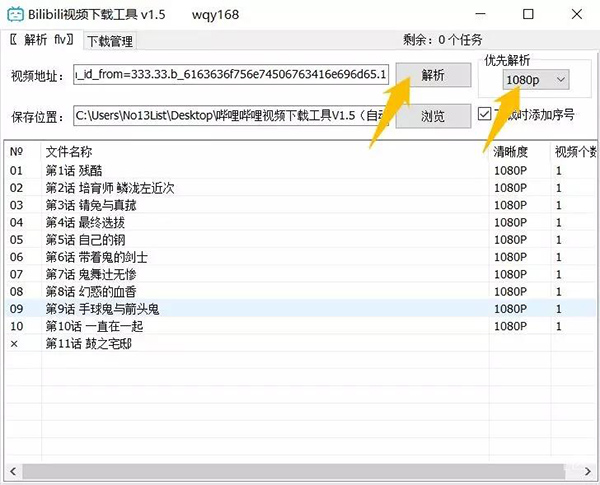Image resolution: width=600 pixels, height=485 pixels.
Task: Select row 第3话 锖兔与真菰
Action: point(301,205)
